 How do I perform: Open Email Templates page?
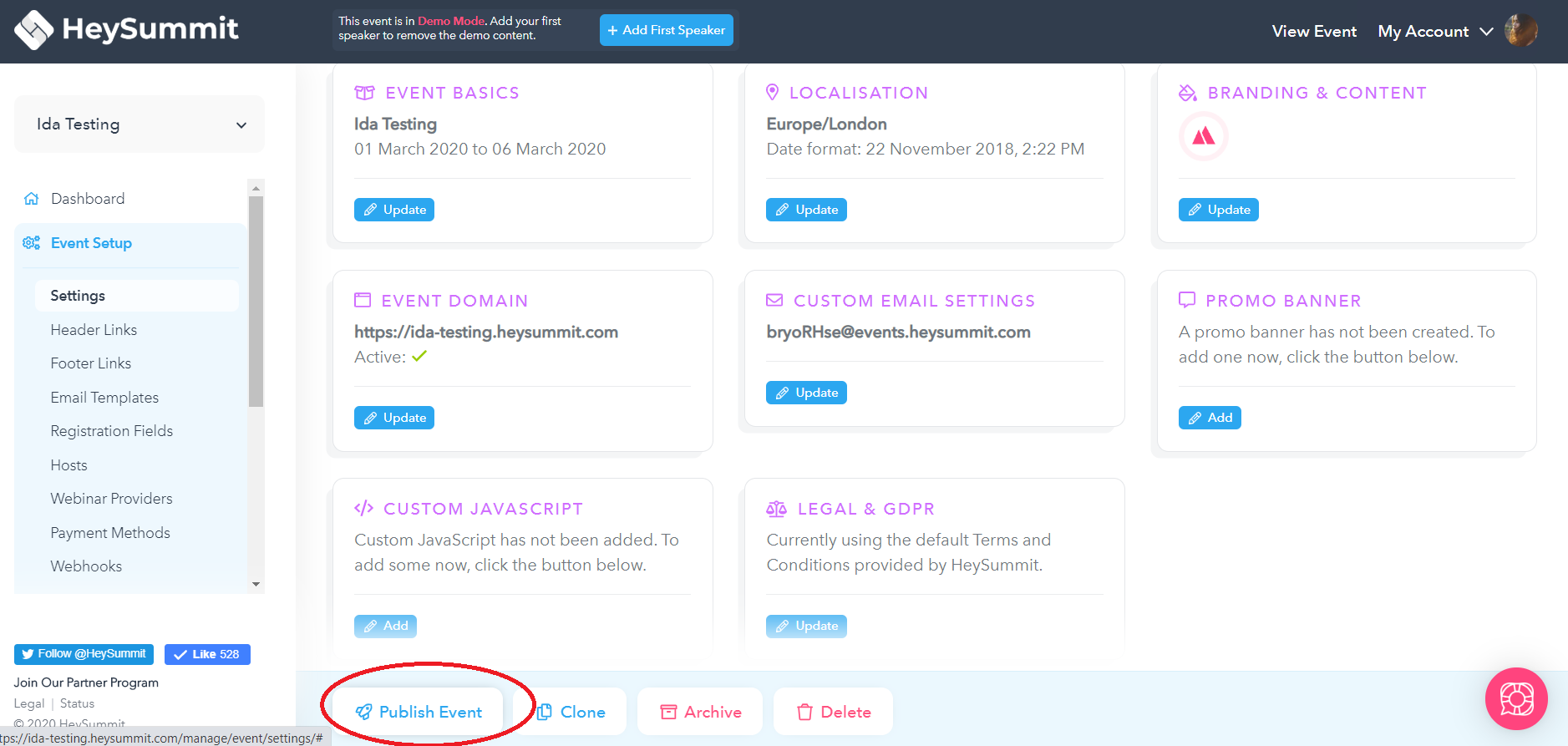tap(104, 398)
